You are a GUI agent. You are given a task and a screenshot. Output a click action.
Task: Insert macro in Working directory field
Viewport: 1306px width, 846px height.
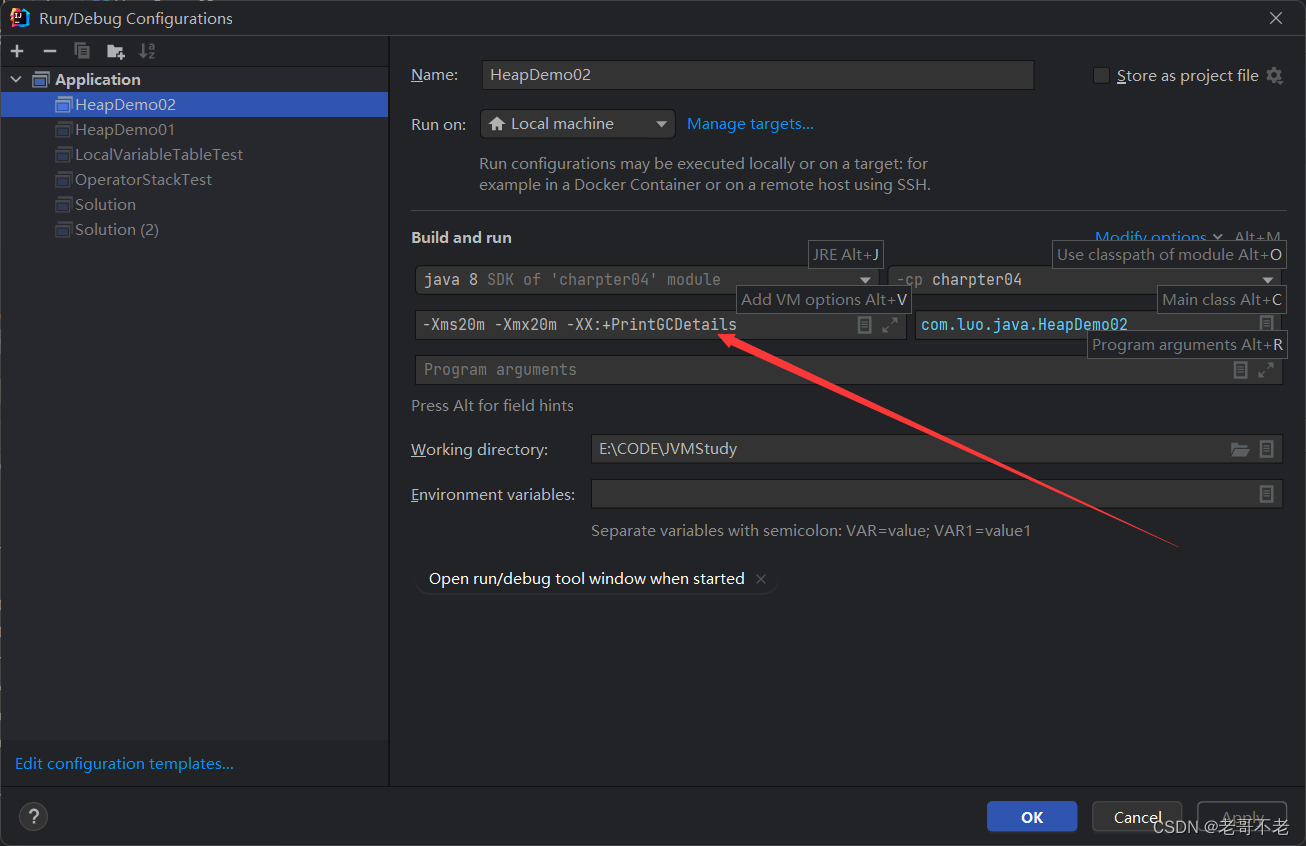pos(1266,450)
